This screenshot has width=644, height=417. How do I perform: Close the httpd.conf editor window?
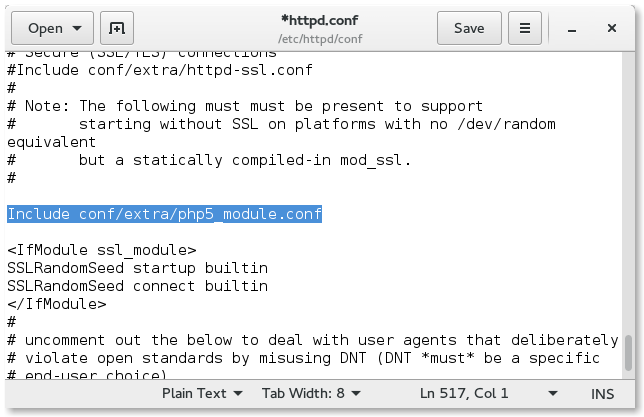click(612, 28)
